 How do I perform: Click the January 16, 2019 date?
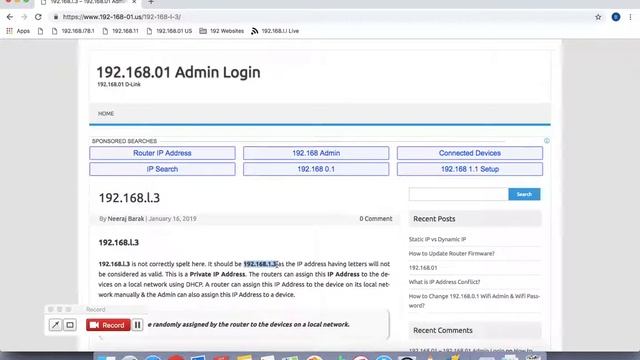172,219
